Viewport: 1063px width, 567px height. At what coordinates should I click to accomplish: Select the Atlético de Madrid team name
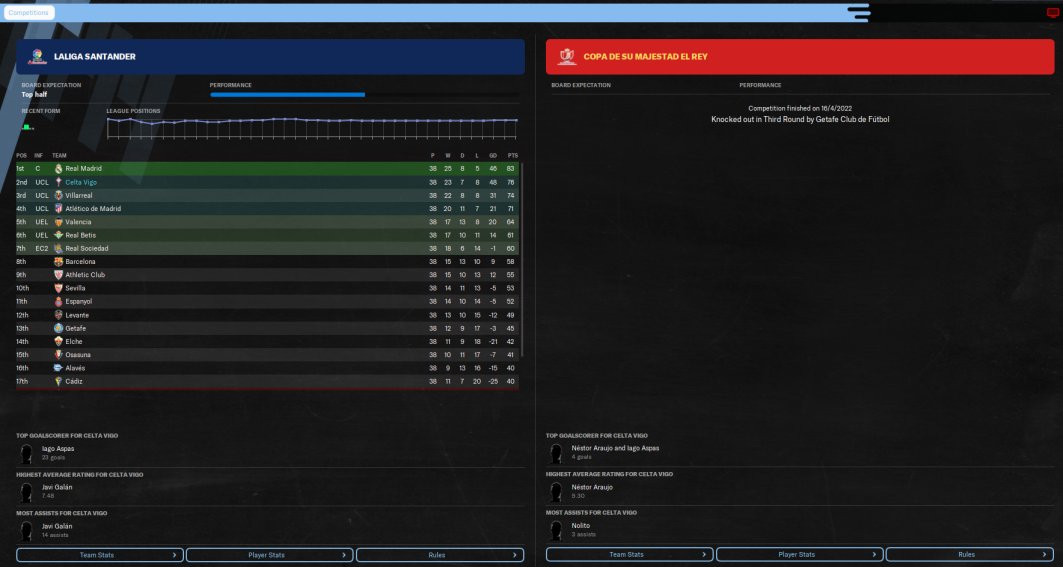[94, 208]
